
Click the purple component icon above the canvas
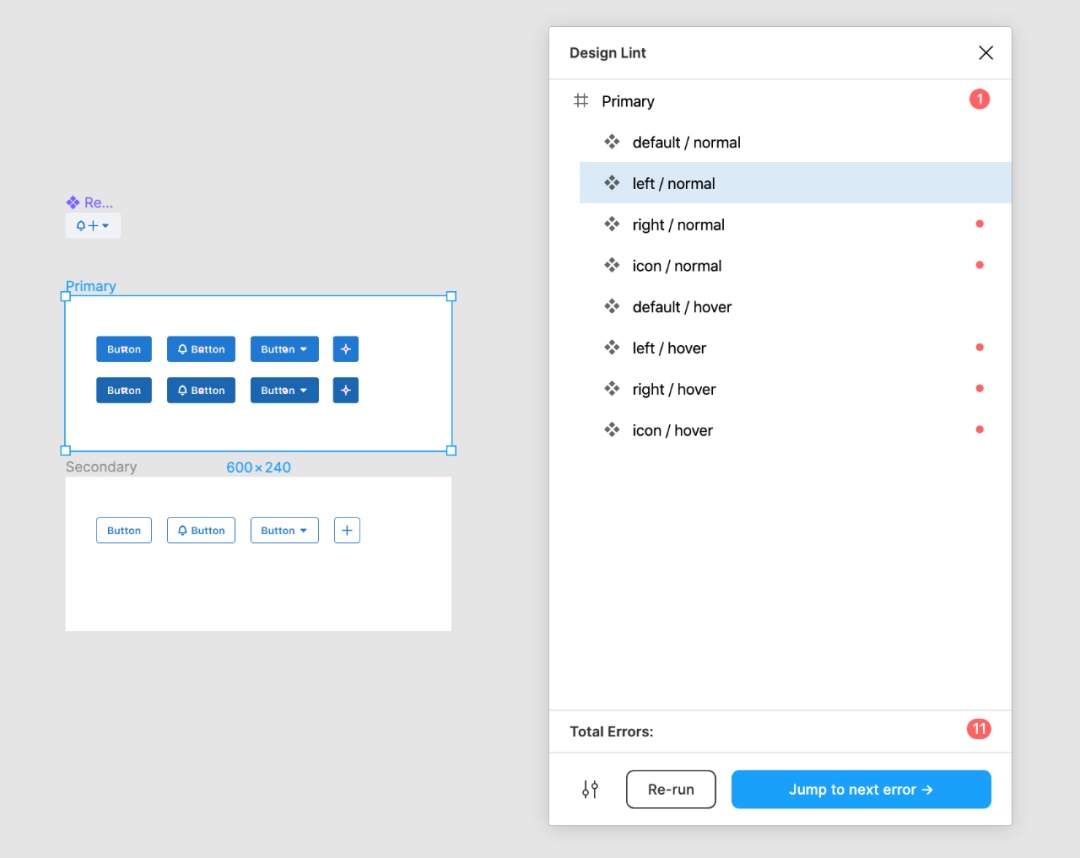click(72, 202)
